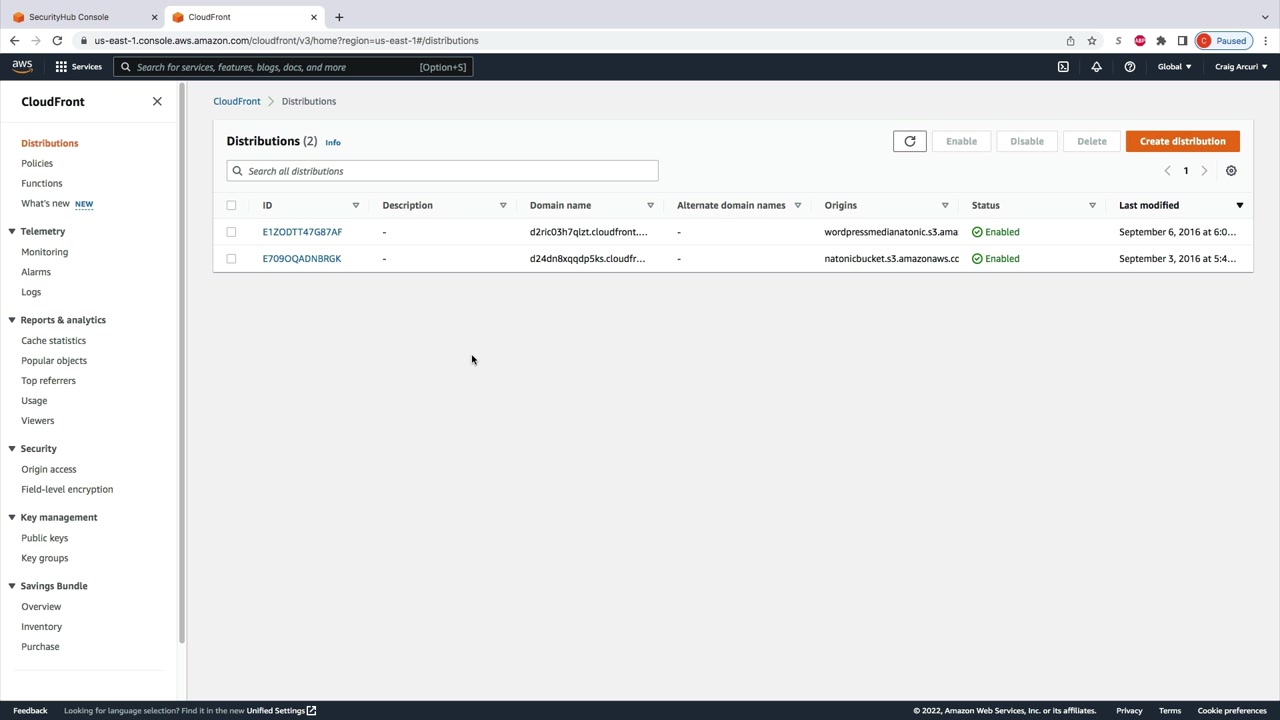1280x720 pixels.
Task: Open Cache statistics report
Action: [x=54, y=341]
